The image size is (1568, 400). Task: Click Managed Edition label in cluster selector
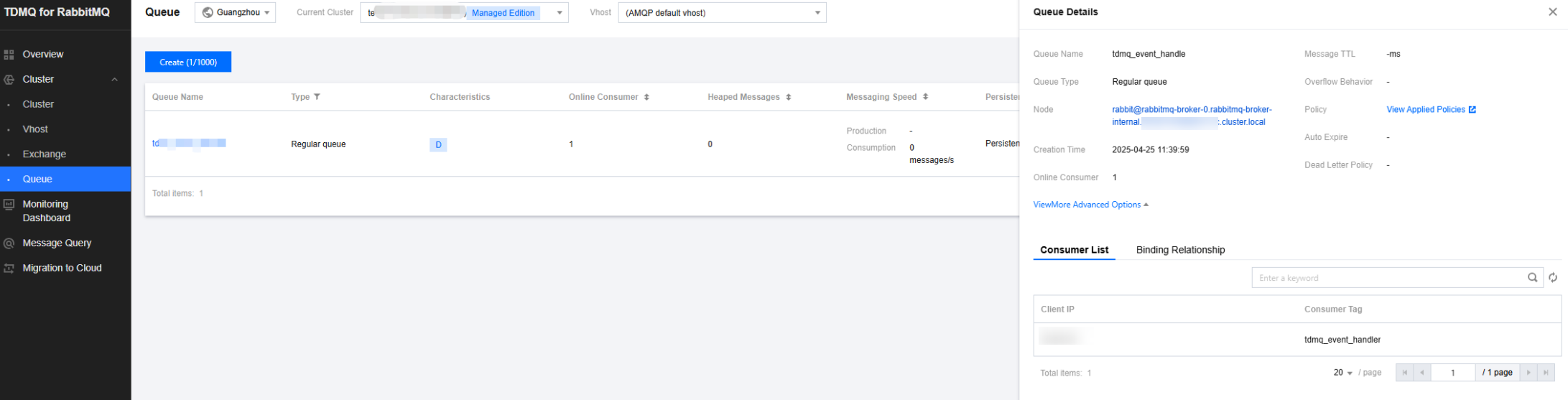[503, 13]
